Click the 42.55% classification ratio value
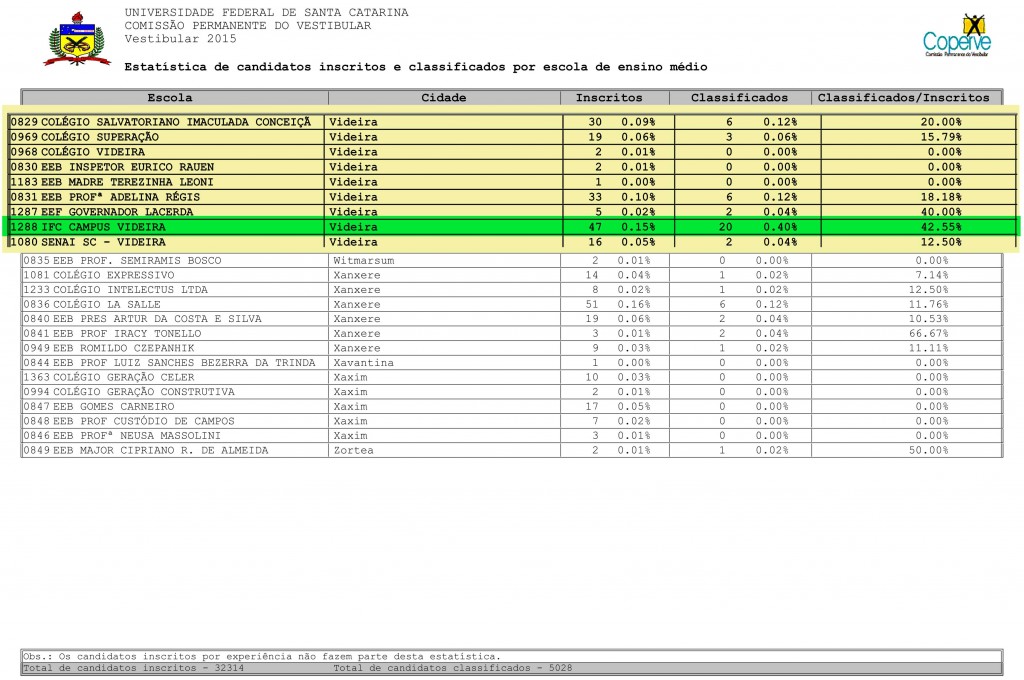Screen dimensions: 1024x680 tap(941, 227)
